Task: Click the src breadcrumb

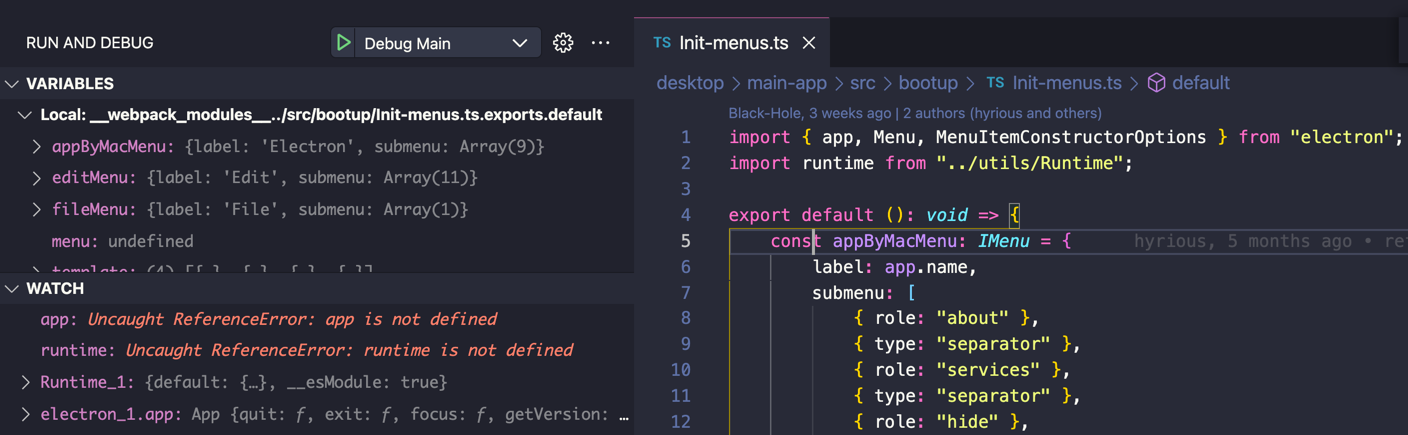Action: click(x=862, y=83)
